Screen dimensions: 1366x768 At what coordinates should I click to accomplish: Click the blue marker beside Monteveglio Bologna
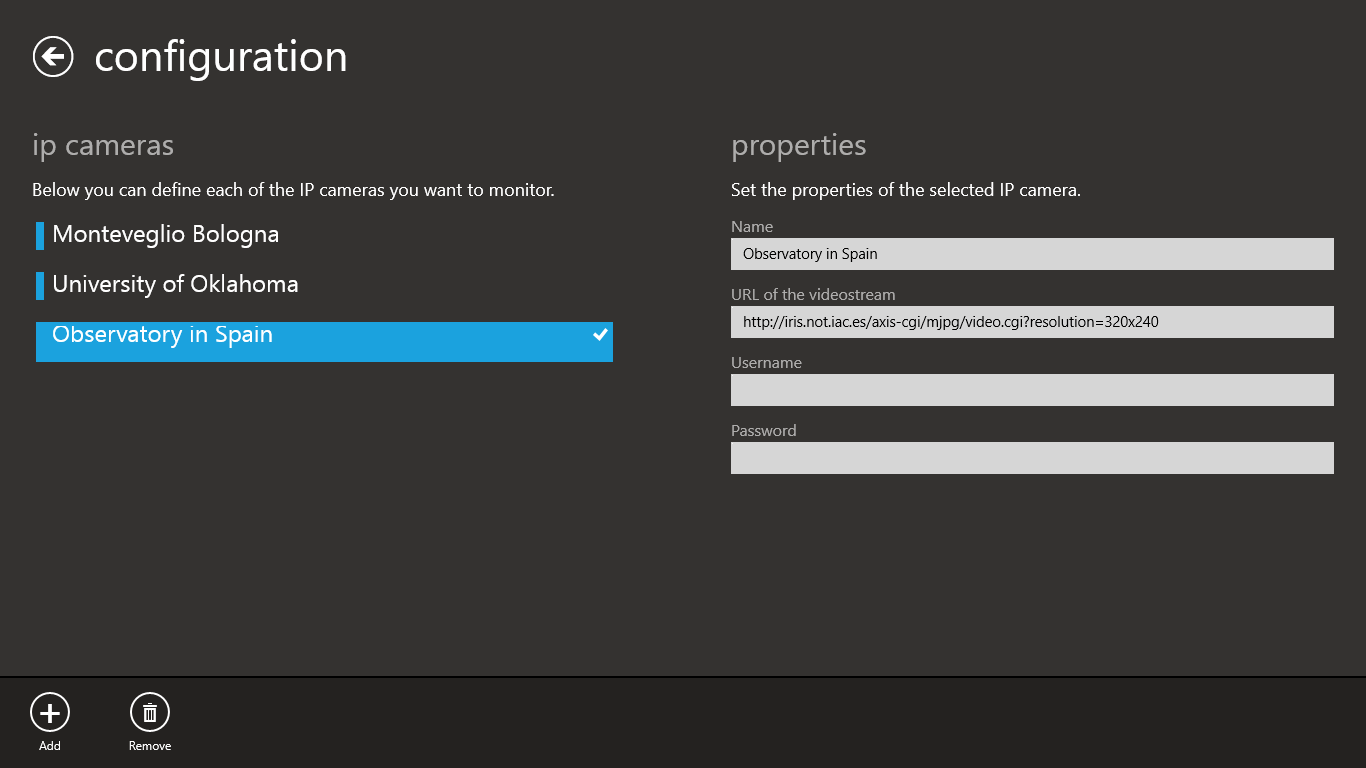coord(39,234)
